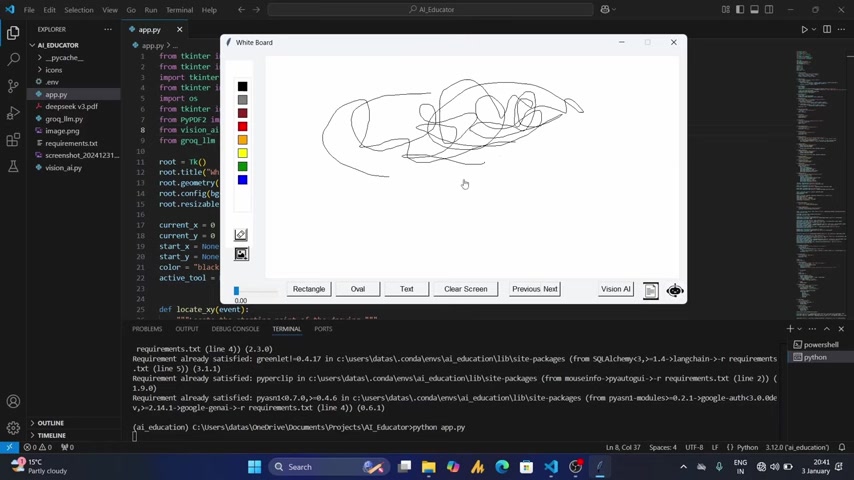The height and width of the screenshot is (480, 854).
Task: Open Customize Layout icon
Action: (725, 9)
